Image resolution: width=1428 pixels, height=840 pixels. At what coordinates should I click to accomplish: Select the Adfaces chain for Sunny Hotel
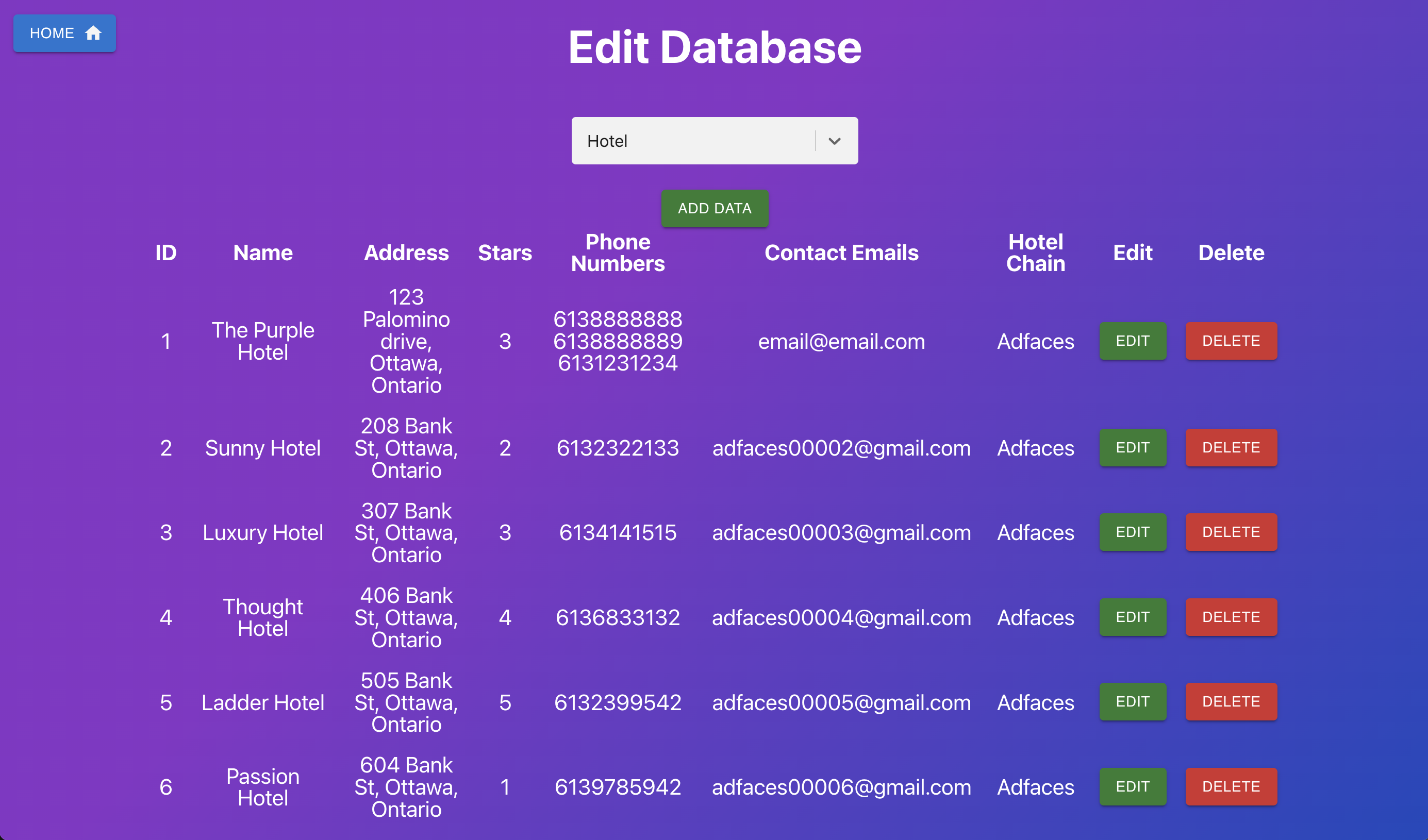click(x=1035, y=447)
